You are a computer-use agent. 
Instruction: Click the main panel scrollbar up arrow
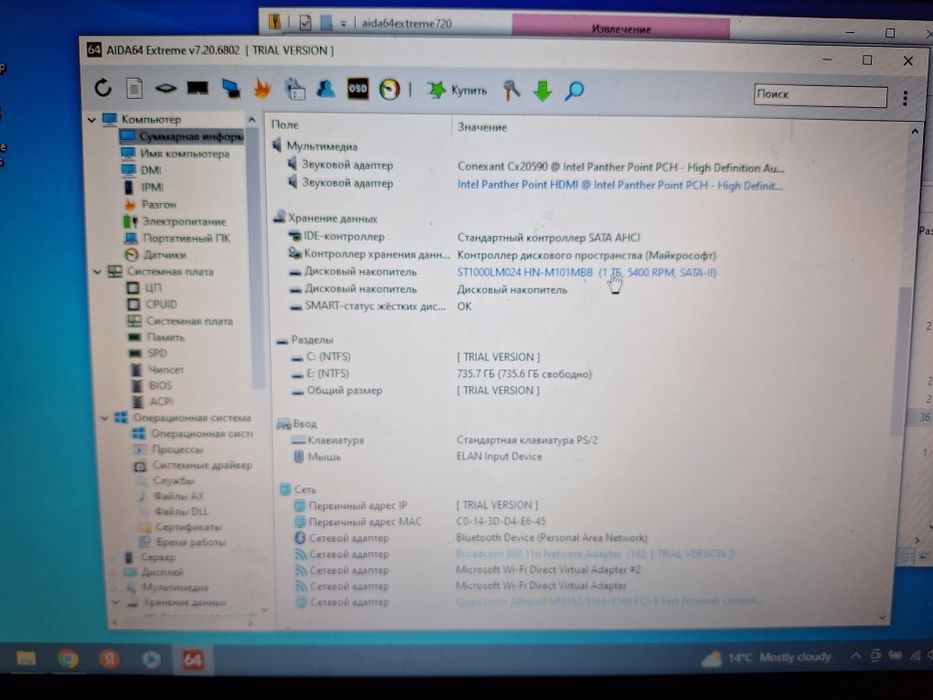(x=915, y=132)
